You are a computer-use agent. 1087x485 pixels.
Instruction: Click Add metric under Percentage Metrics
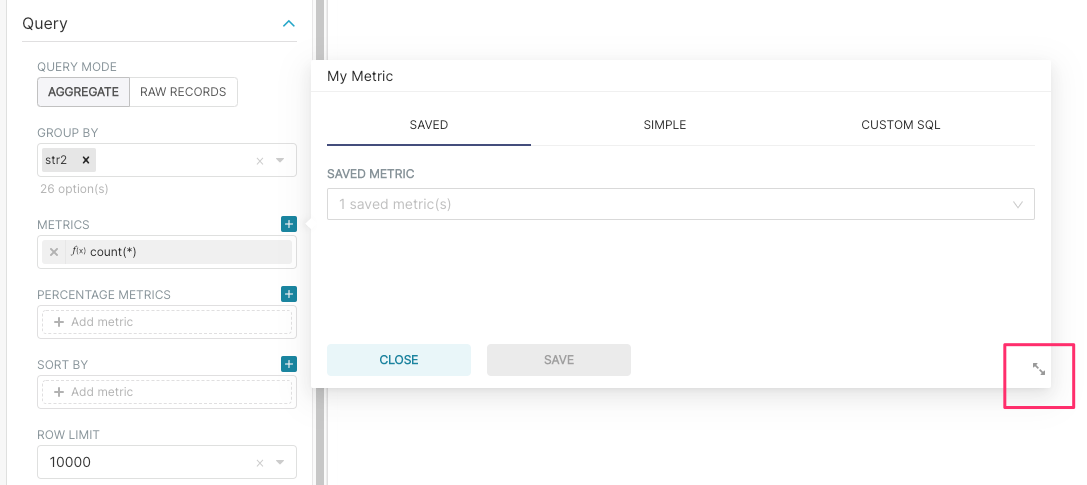coord(166,322)
